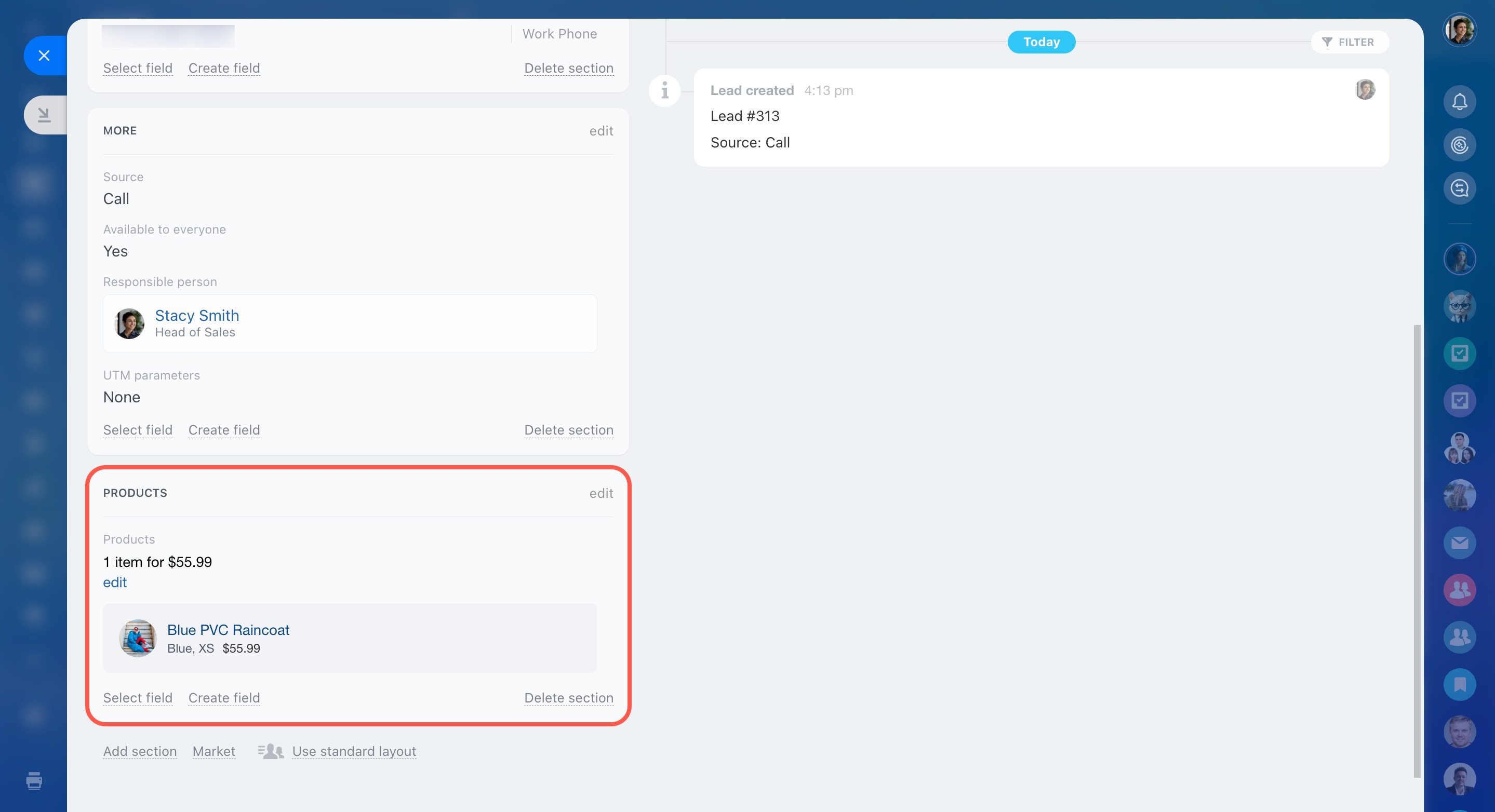Screen dimensions: 1495x812
Task: Click the pink group contacts icon
Action: pos(1459,590)
